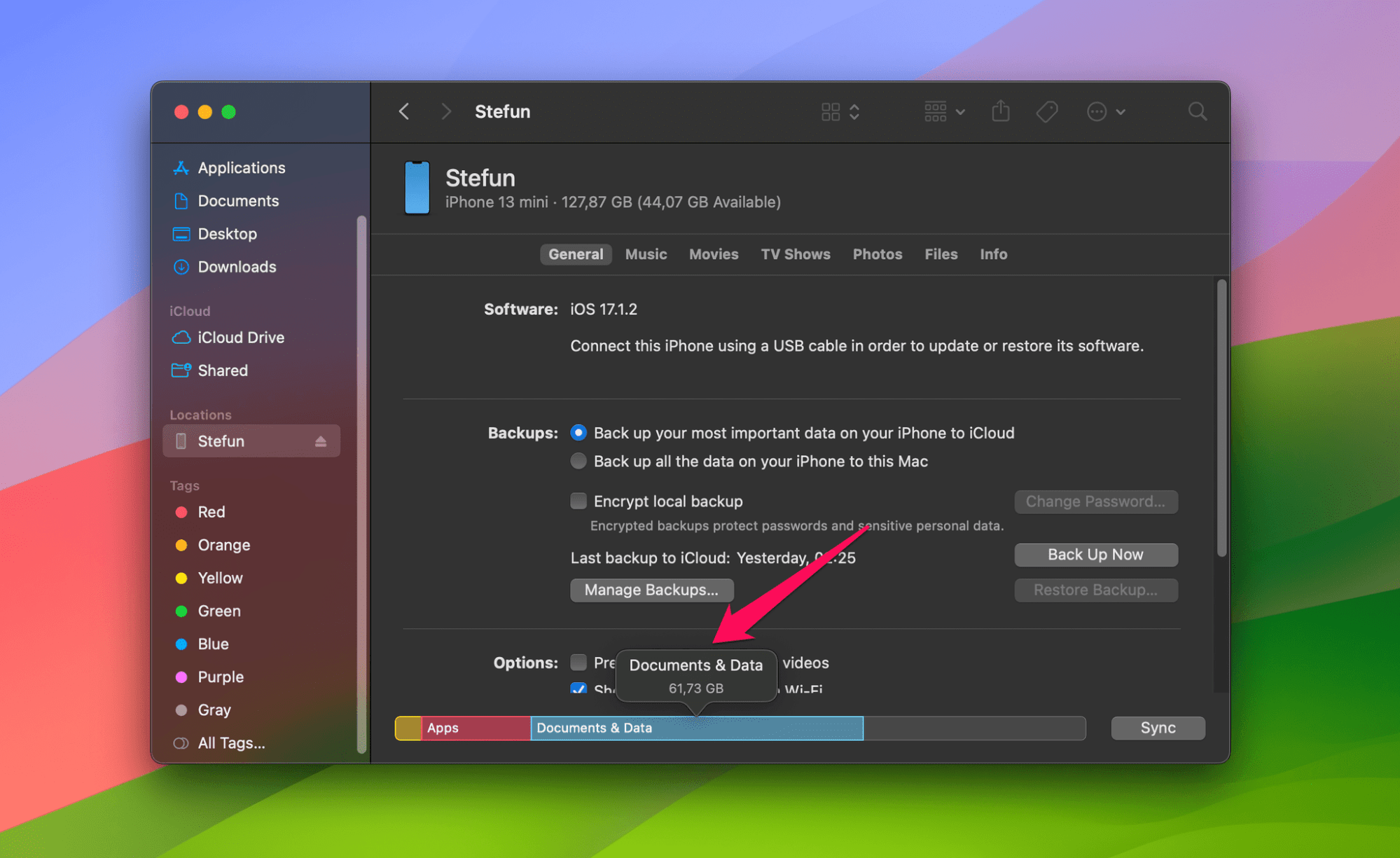Open the ellipsis action menu
The height and width of the screenshot is (858, 1400).
tap(1105, 111)
